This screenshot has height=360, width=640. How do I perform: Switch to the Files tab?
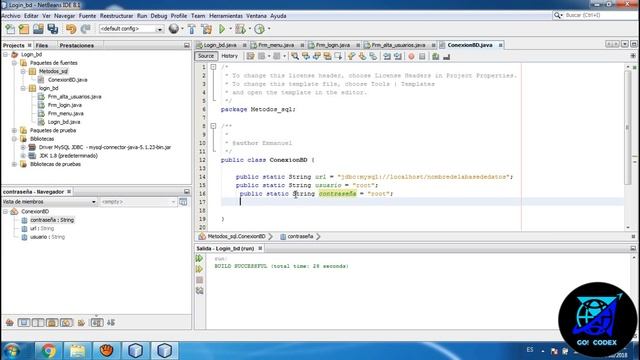tap(42, 45)
